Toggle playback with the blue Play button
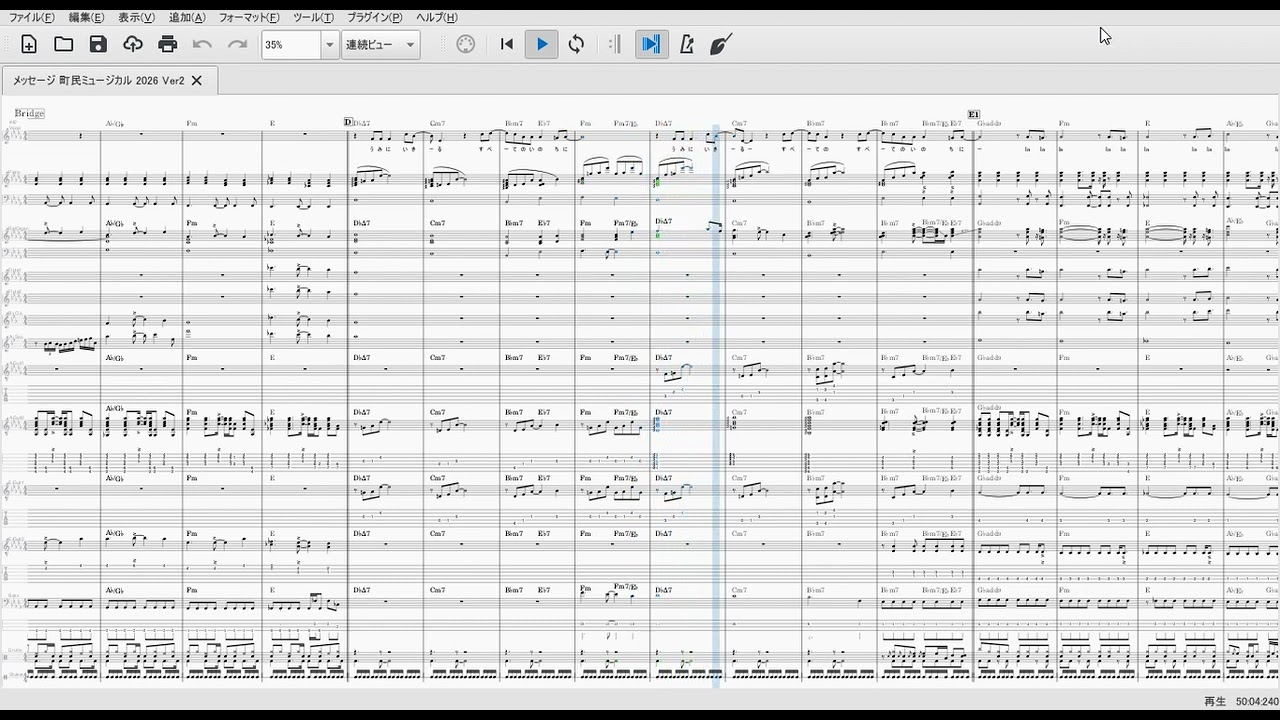1280x720 pixels. (542, 44)
